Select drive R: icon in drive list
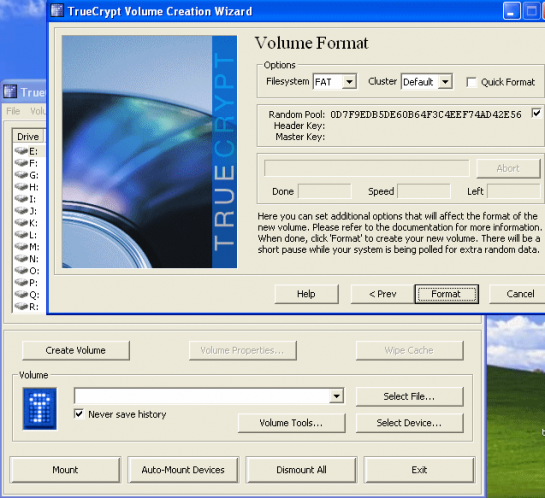This screenshot has width=545, height=498. point(21,306)
